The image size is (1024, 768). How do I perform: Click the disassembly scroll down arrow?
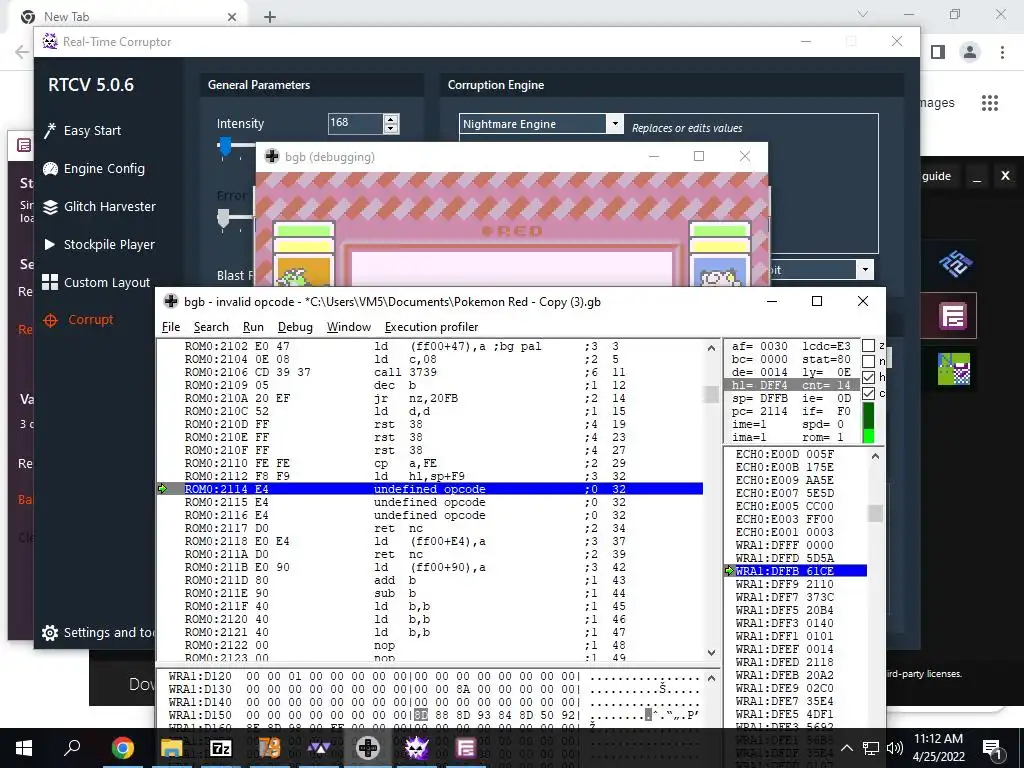click(x=711, y=652)
